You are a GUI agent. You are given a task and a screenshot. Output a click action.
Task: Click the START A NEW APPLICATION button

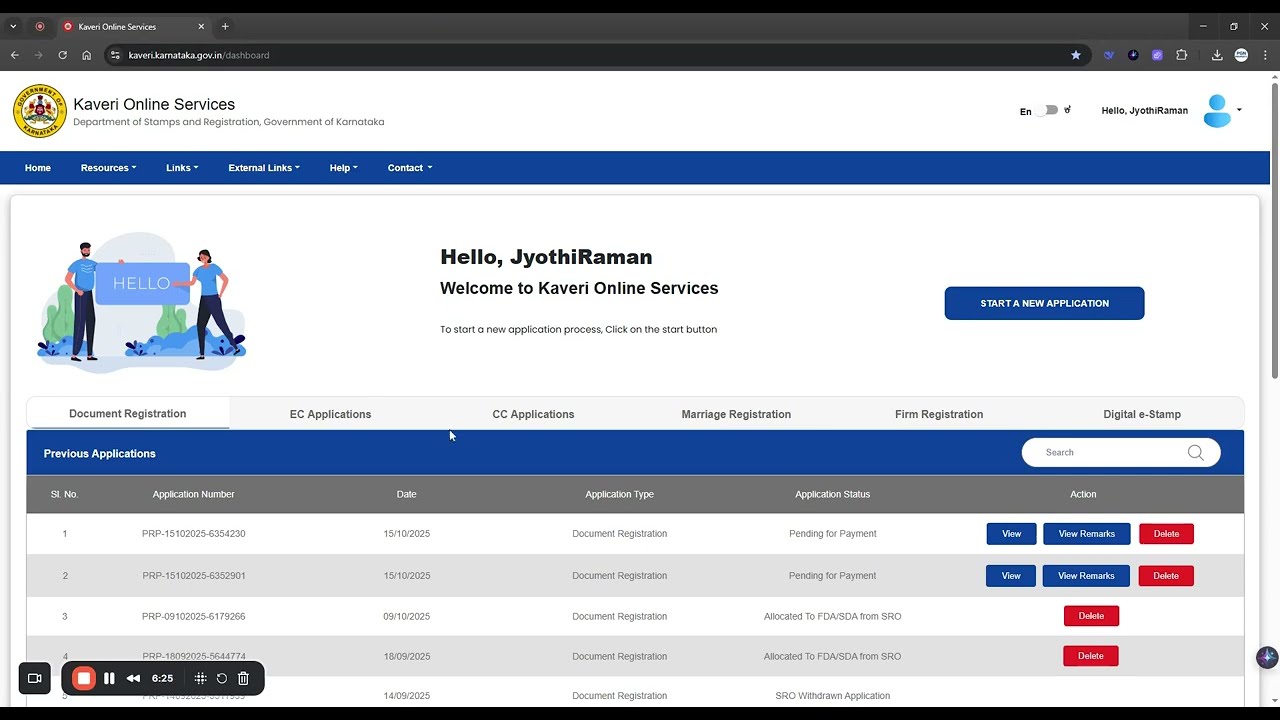click(1044, 303)
